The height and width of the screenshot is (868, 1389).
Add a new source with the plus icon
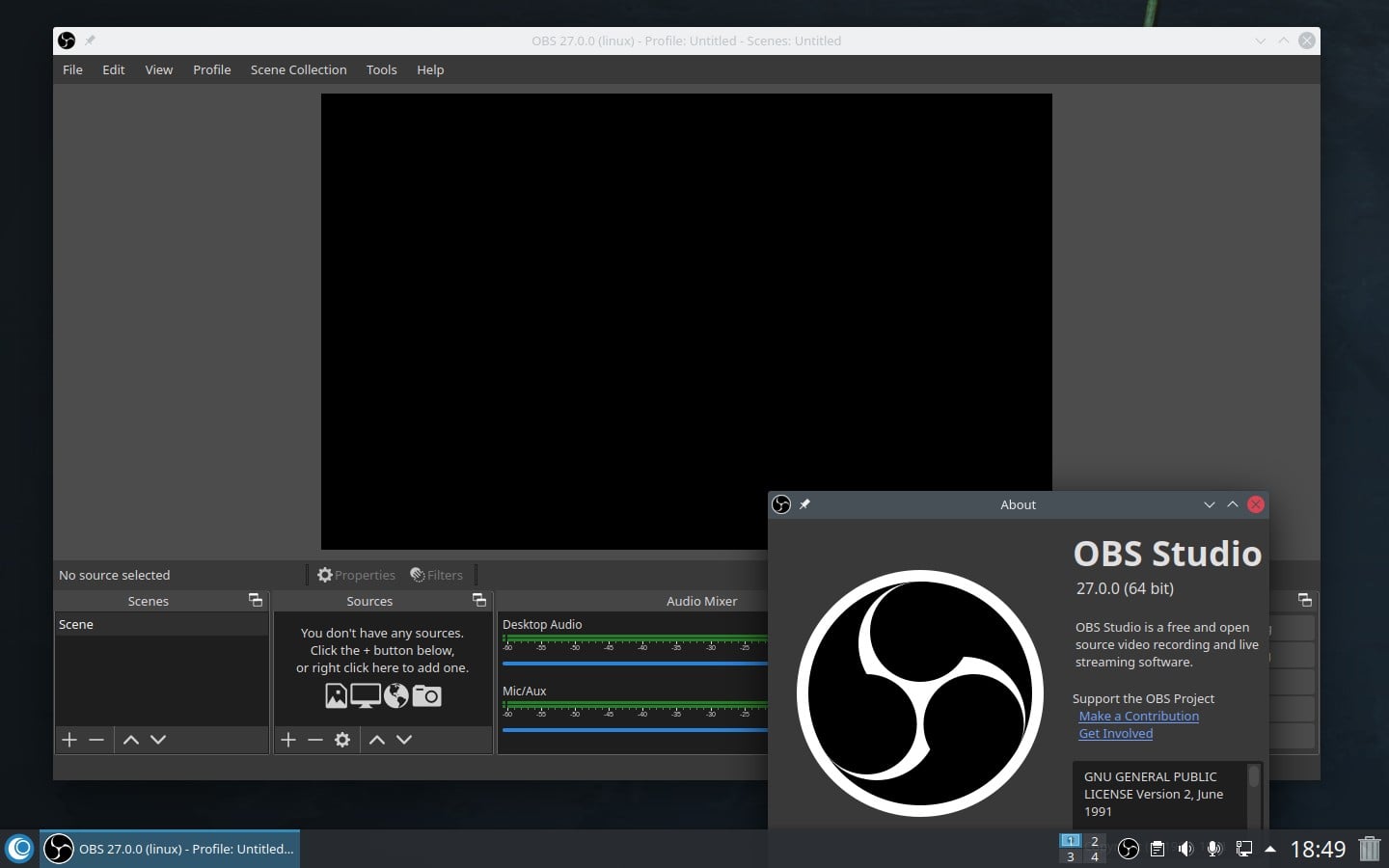288,740
